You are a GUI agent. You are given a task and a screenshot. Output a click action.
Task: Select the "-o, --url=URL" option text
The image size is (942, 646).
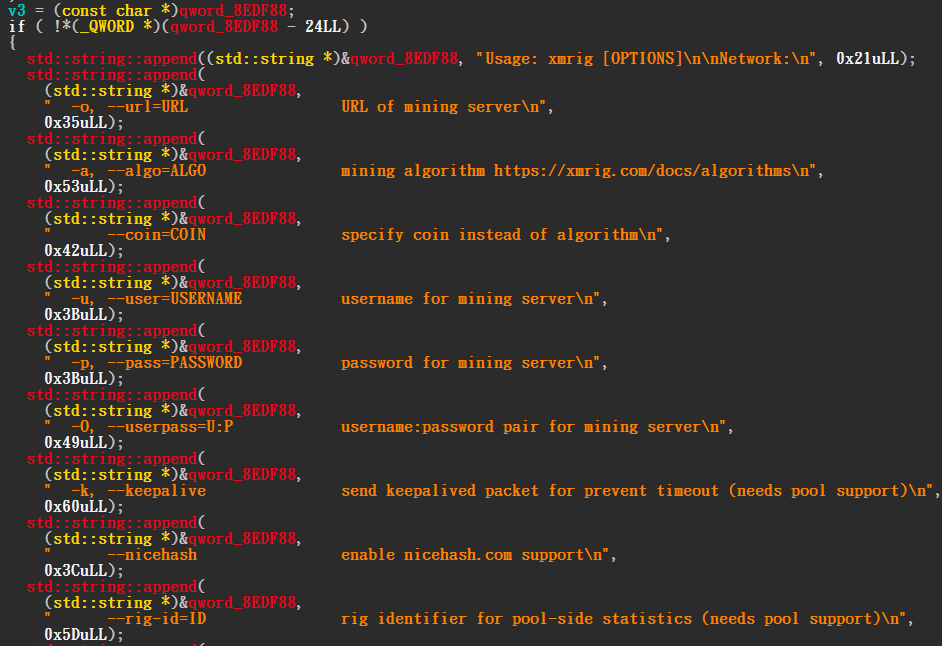click(x=129, y=107)
